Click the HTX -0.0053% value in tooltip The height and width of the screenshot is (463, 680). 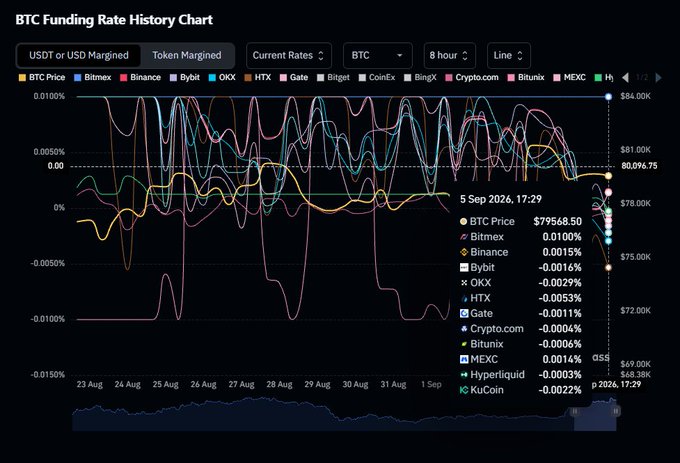[560, 298]
